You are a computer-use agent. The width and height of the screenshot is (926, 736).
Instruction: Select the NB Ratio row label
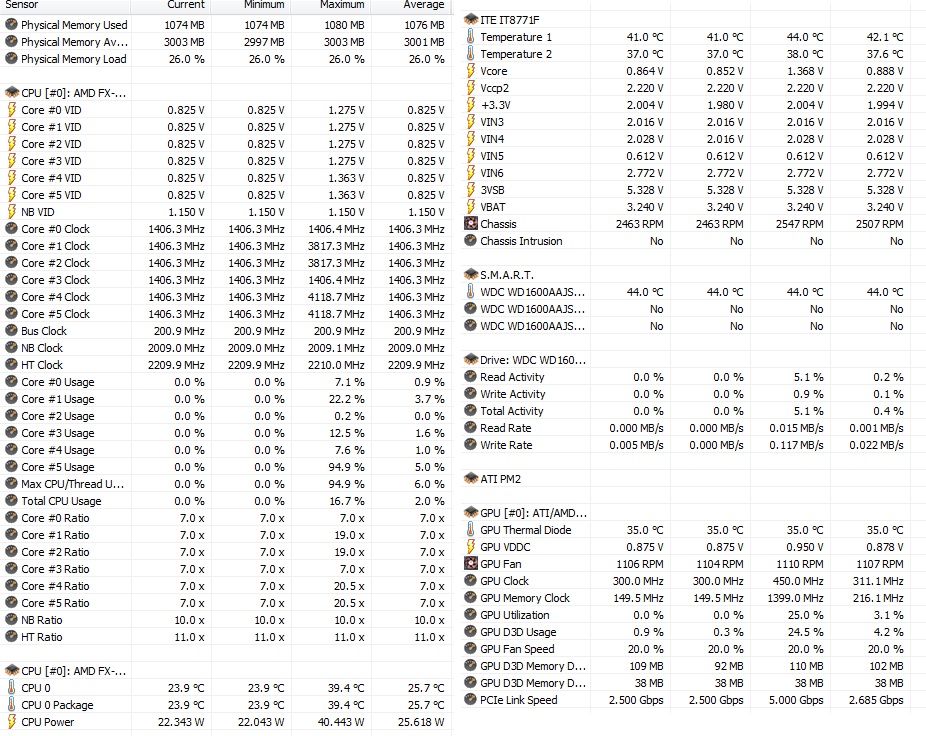pyautogui.click(x=42, y=620)
